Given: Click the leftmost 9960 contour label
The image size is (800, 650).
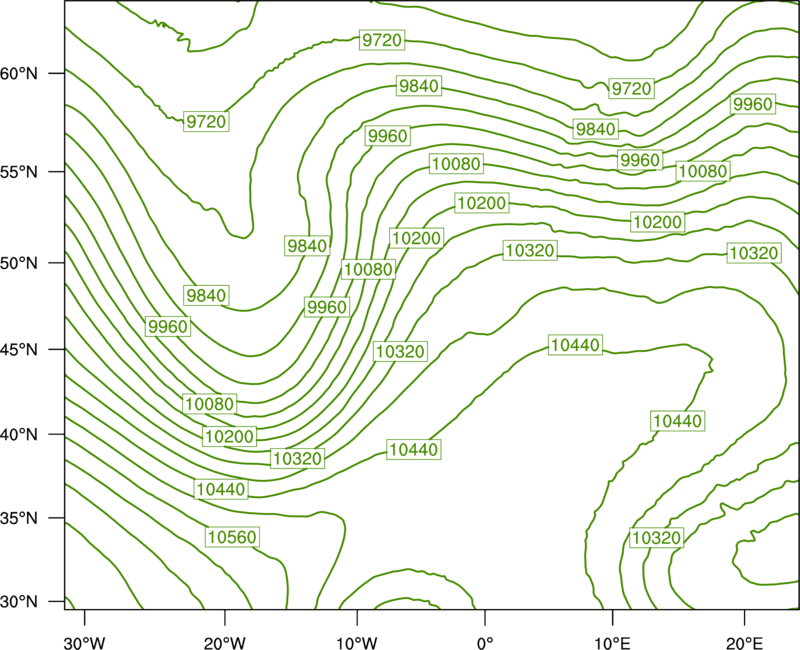Looking at the screenshot, I should click(x=168, y=327).
